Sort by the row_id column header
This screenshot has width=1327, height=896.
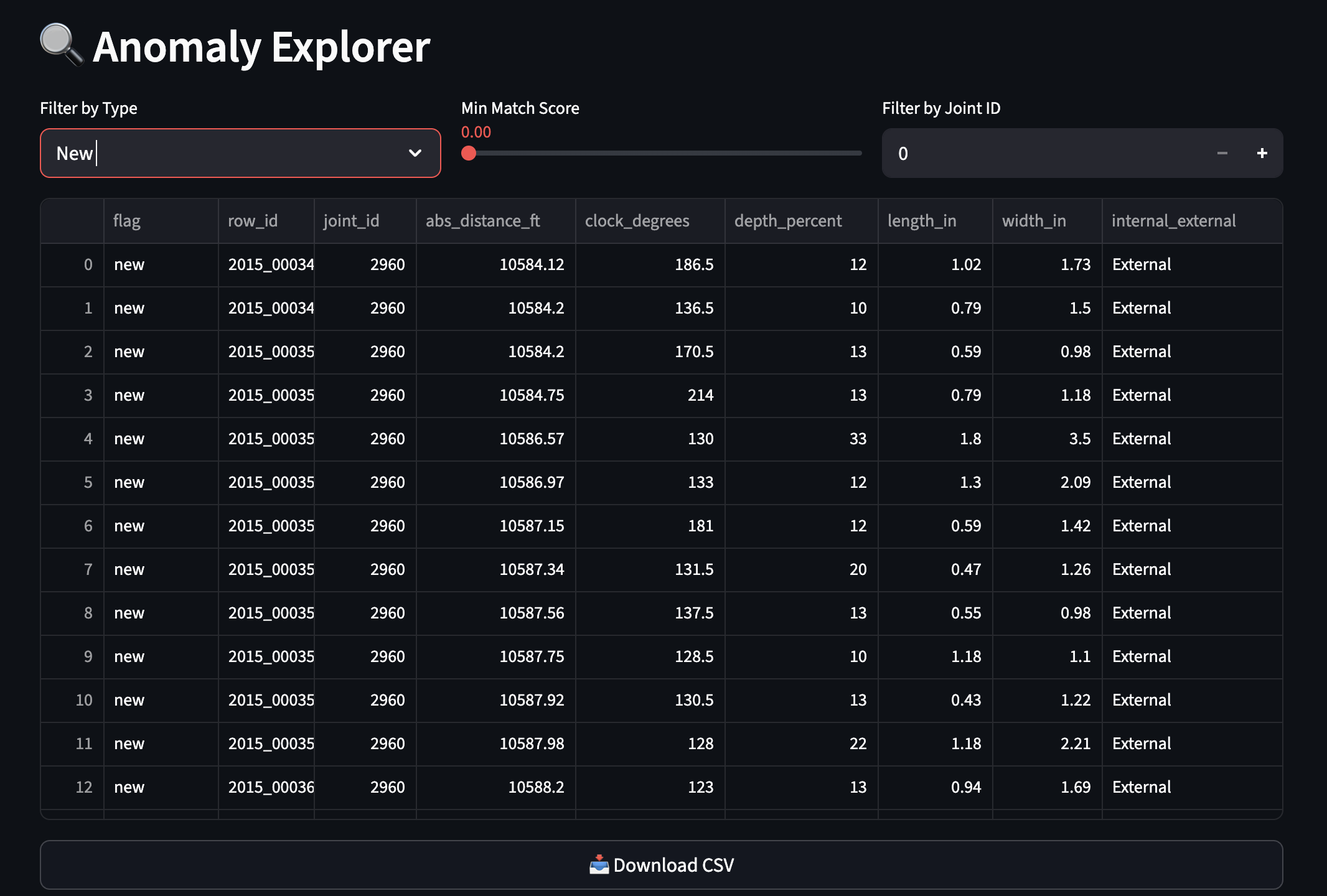click(253, 221)
